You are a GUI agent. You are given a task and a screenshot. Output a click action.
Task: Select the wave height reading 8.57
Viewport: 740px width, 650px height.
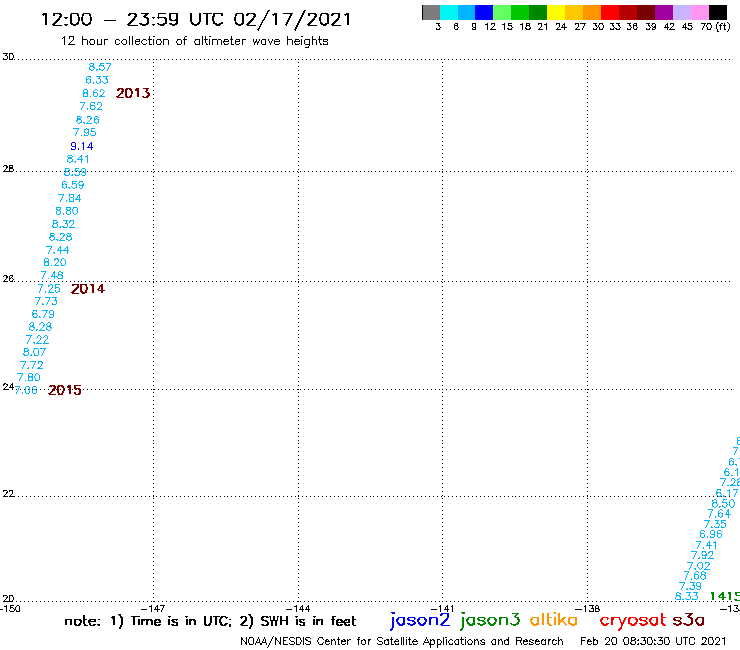click(x=100, y=67)
